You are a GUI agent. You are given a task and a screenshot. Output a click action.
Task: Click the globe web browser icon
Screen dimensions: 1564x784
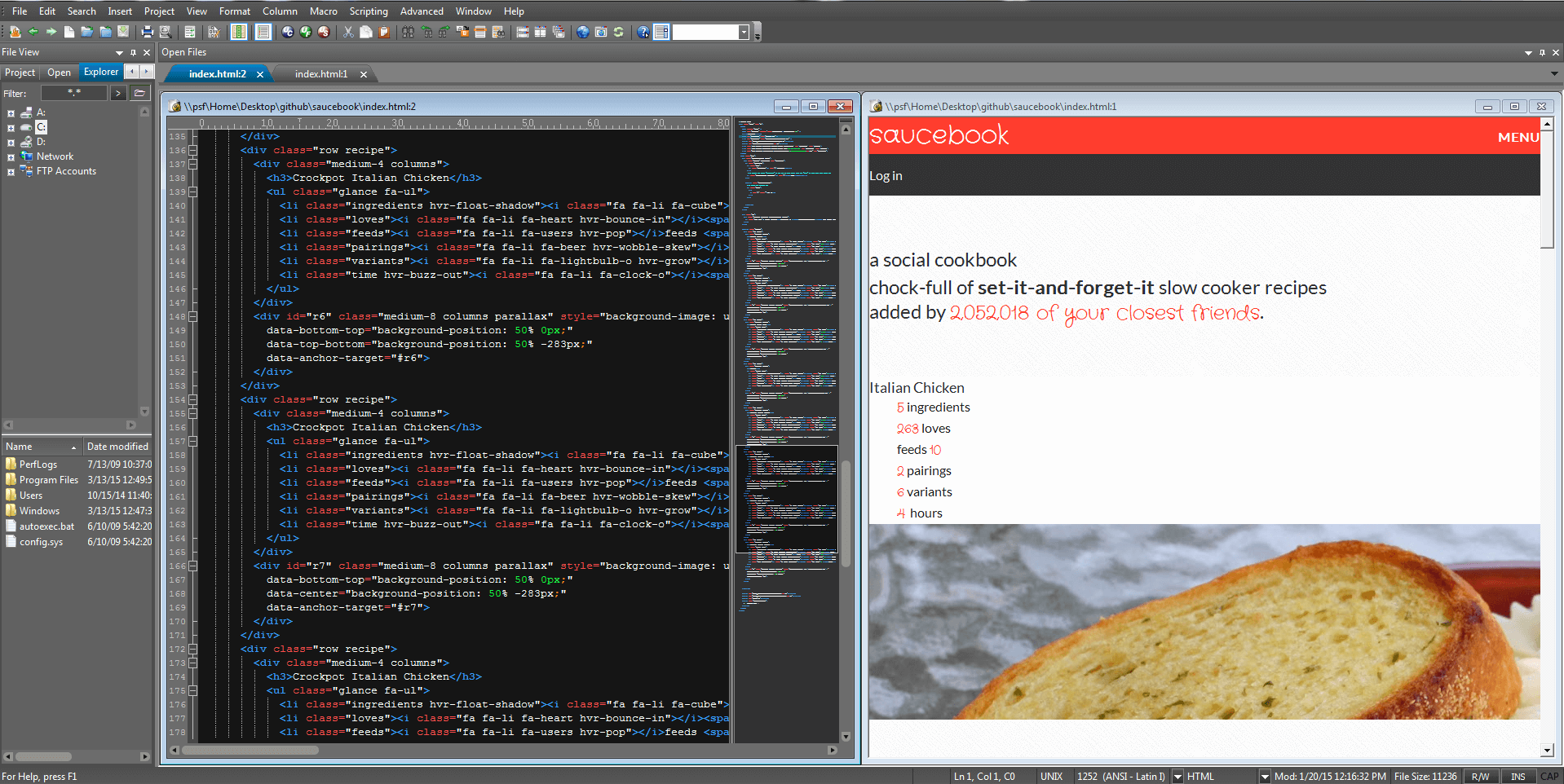pyautogui.click(x=582, y=32)
